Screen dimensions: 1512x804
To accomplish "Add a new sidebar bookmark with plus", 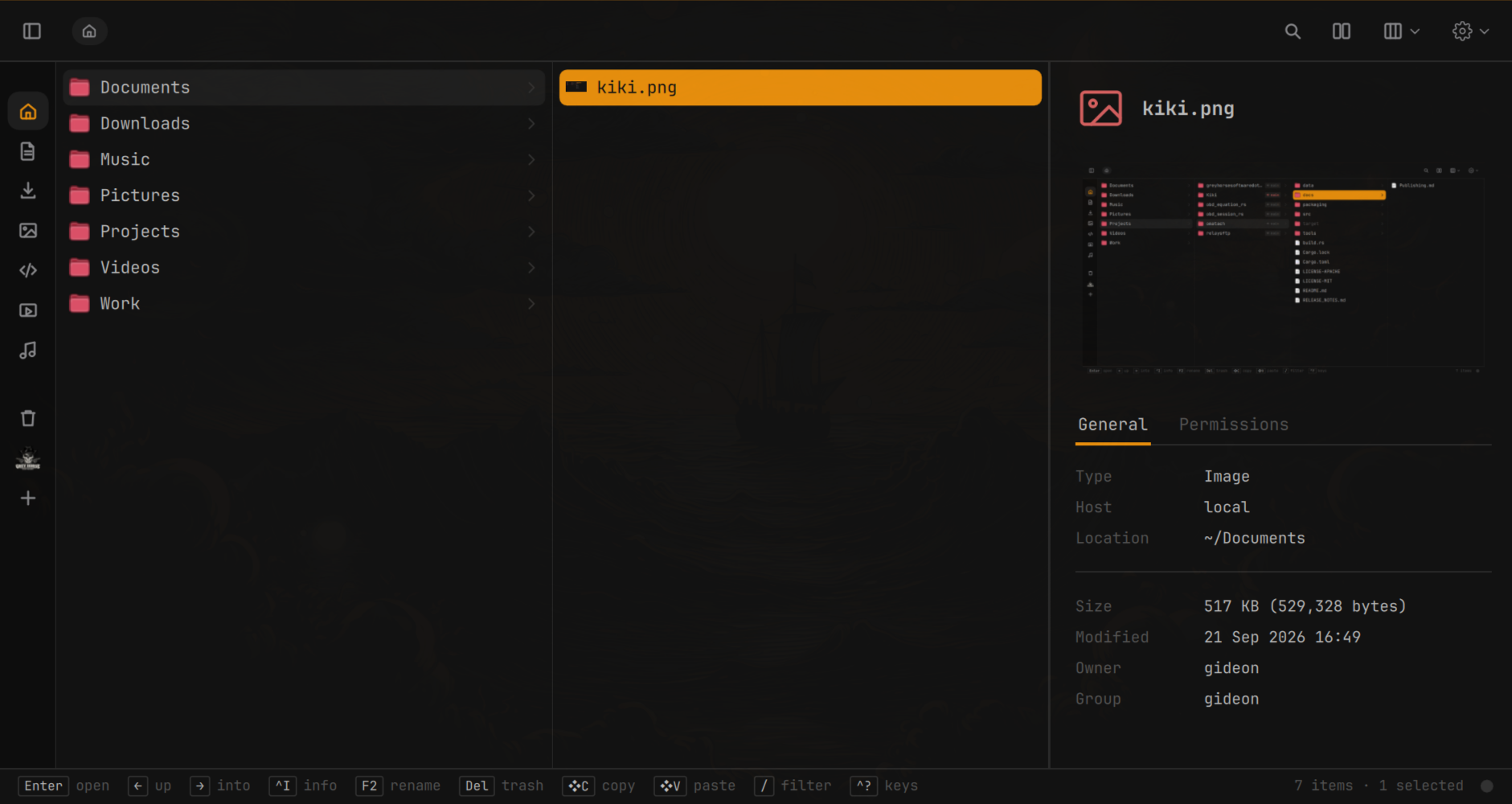I will (x=28, y=498).
